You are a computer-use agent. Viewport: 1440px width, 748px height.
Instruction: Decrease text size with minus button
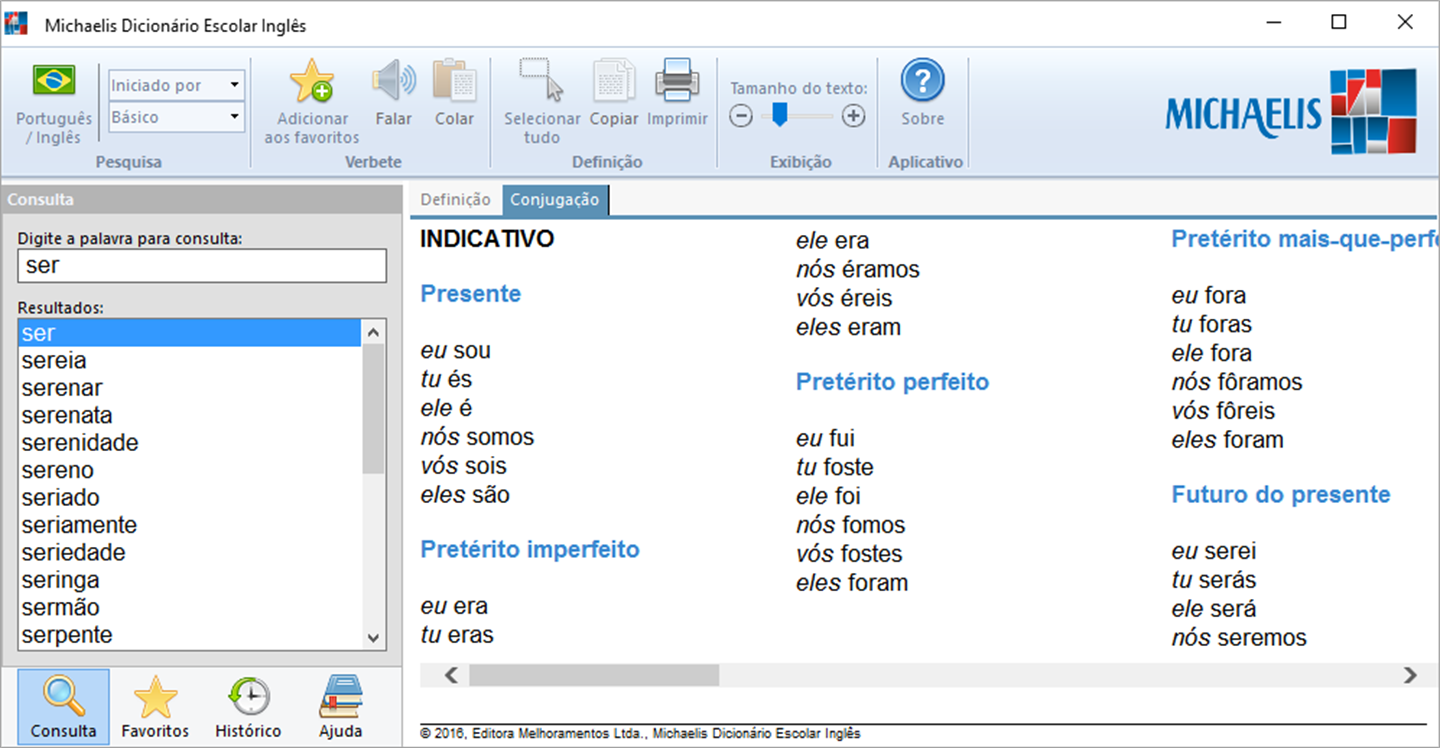[x=741, y=116]
